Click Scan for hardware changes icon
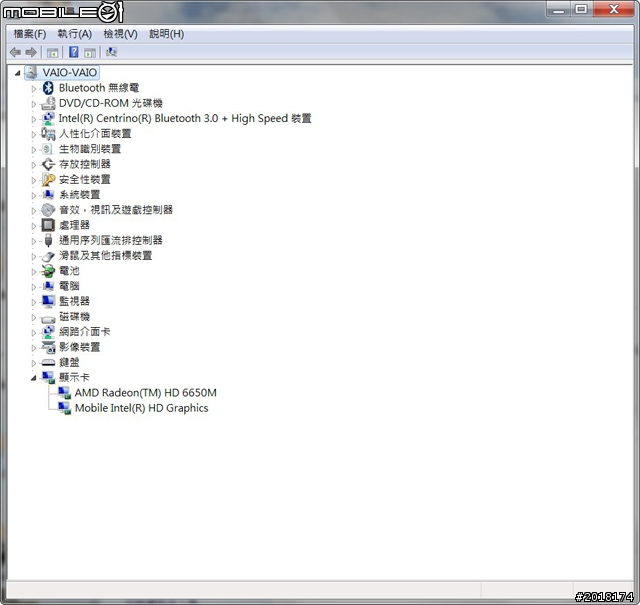This screenshot has height=605, width=640. coord(111,52)
